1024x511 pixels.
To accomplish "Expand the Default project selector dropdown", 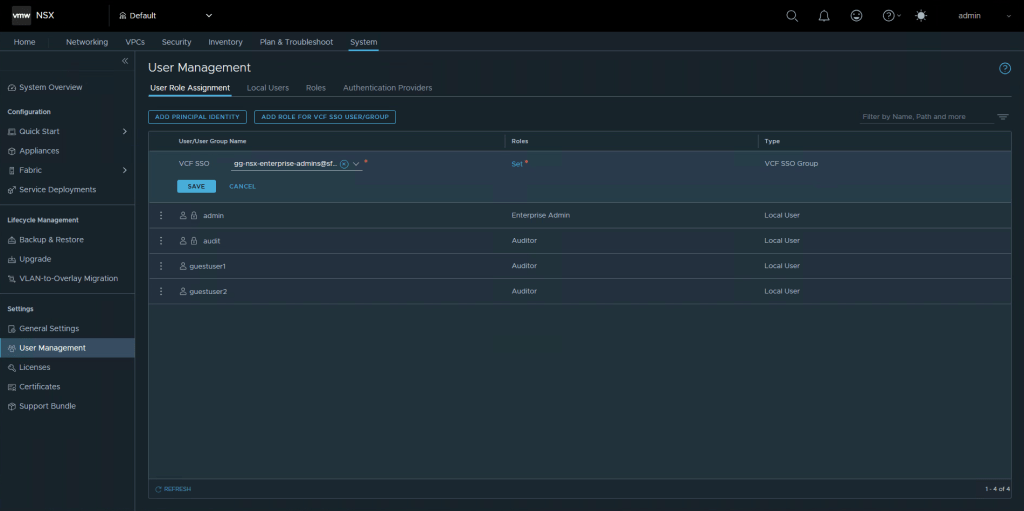I will pos(209,16).
